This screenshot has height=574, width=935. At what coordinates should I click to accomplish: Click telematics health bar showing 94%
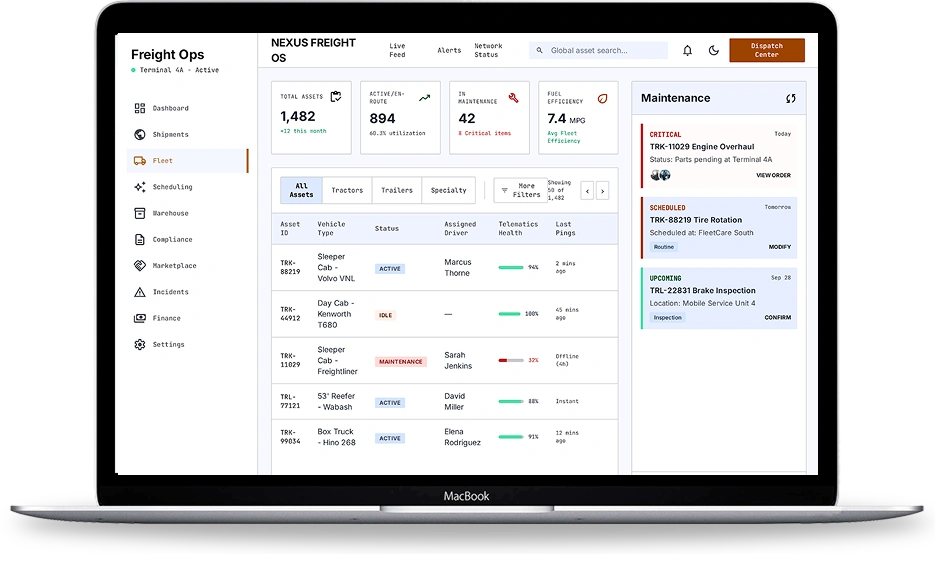point(511,268)
